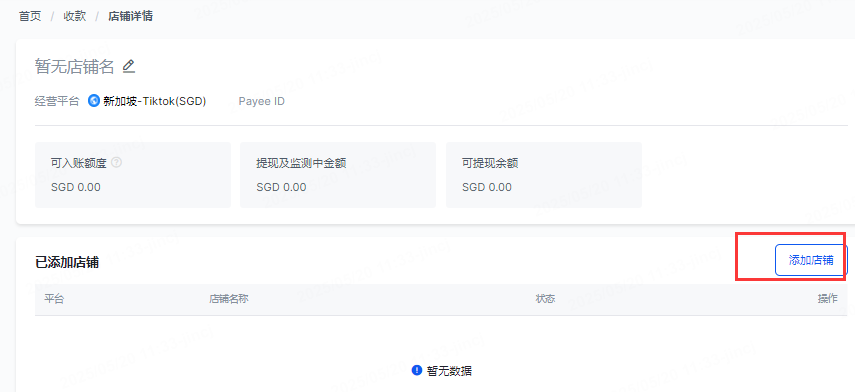
Task: Select the 可入账额度 balance card
Action: click(x=133, y=175)
